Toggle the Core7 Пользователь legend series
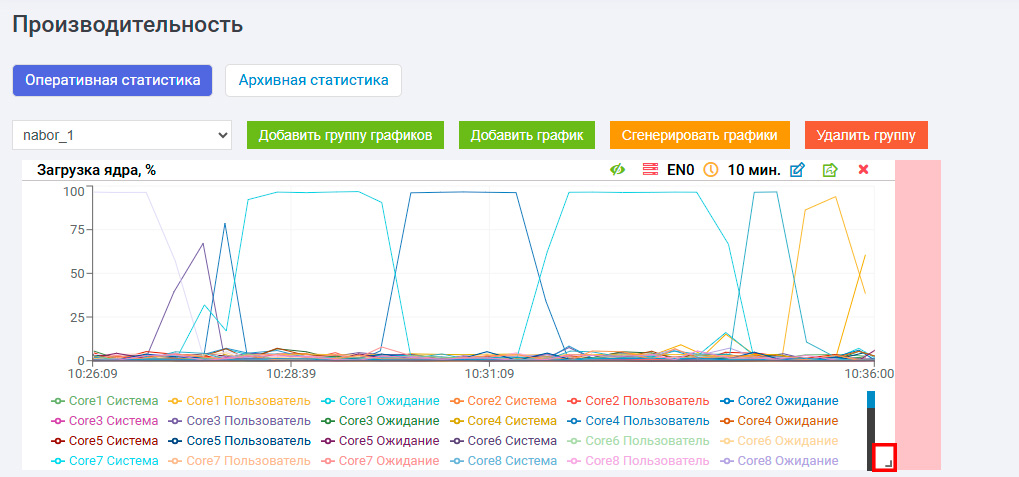 point(239,461)
